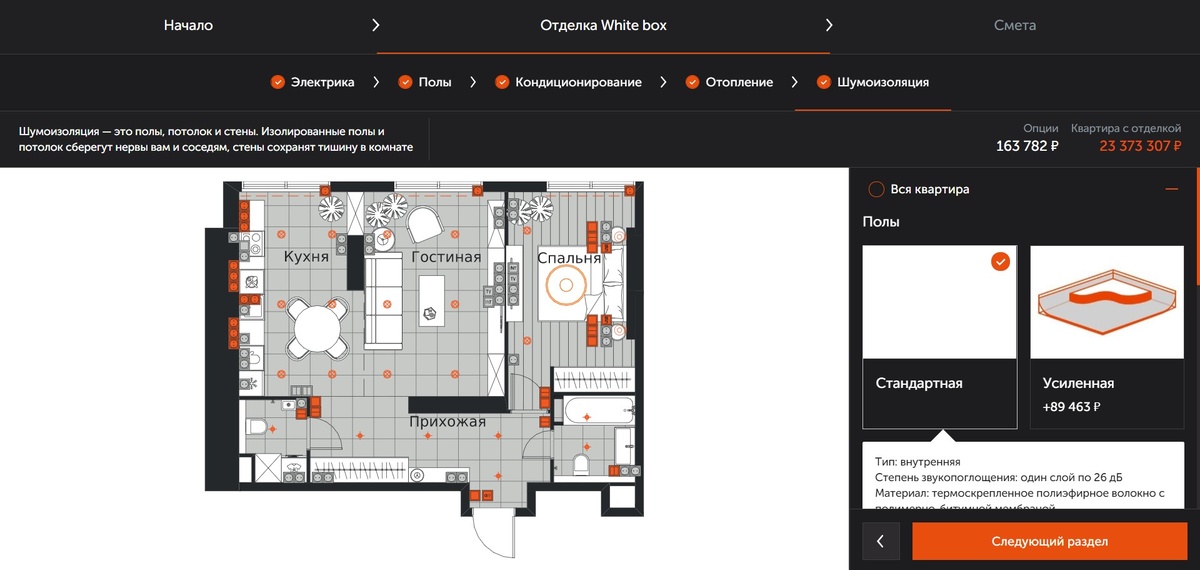Click the Гостиная room label
This screenshot has width=1200, height=570.
tap(446, 257)
